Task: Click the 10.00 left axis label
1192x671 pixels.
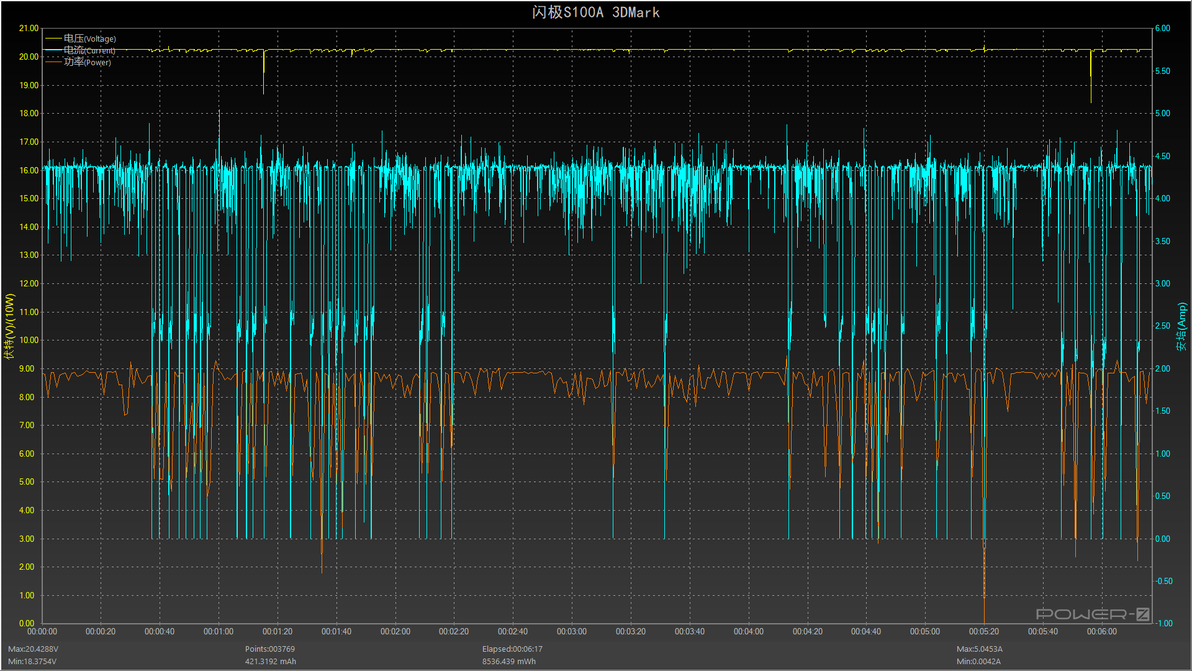Action: (x=28, y=340)
